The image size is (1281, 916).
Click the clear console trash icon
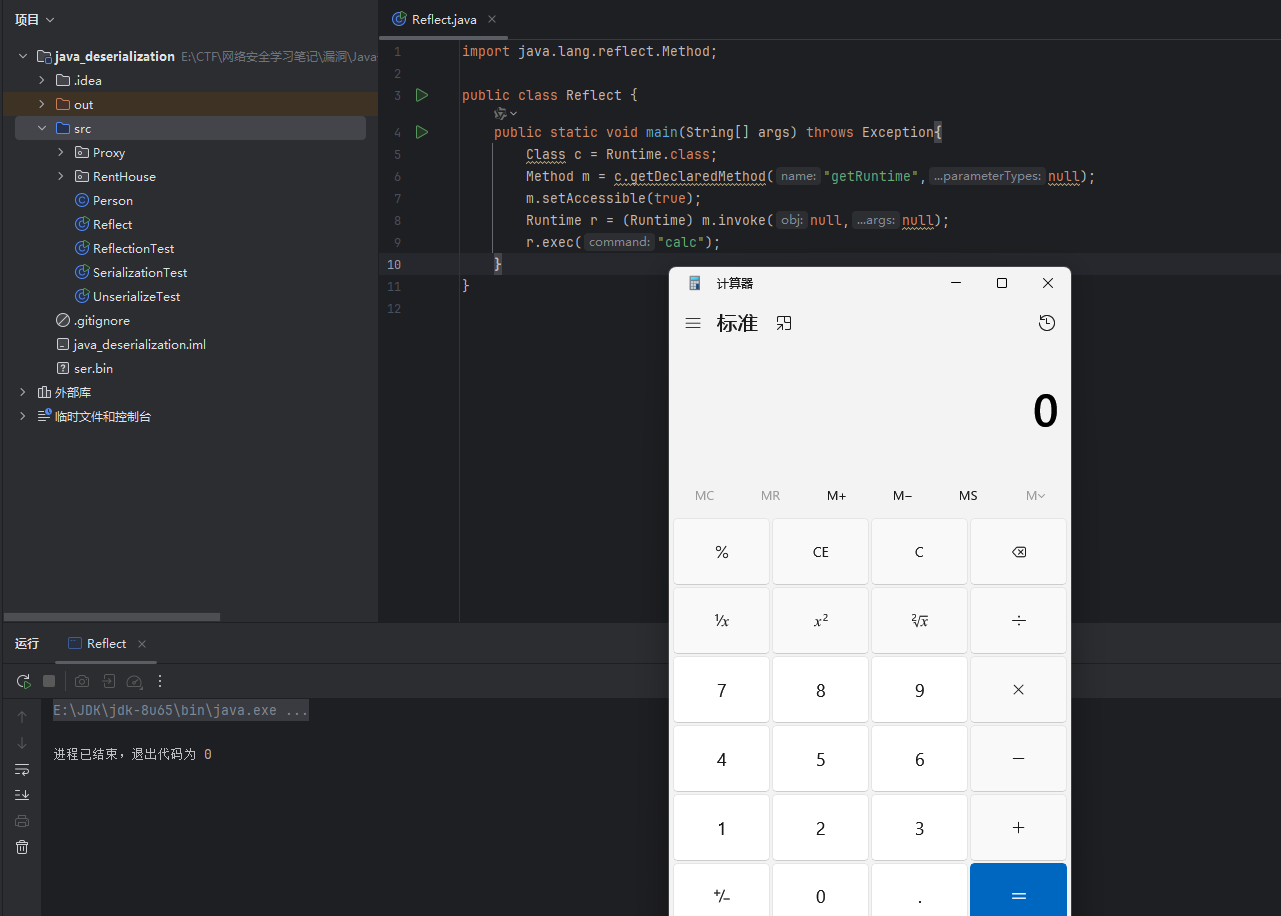coord(22,847)
